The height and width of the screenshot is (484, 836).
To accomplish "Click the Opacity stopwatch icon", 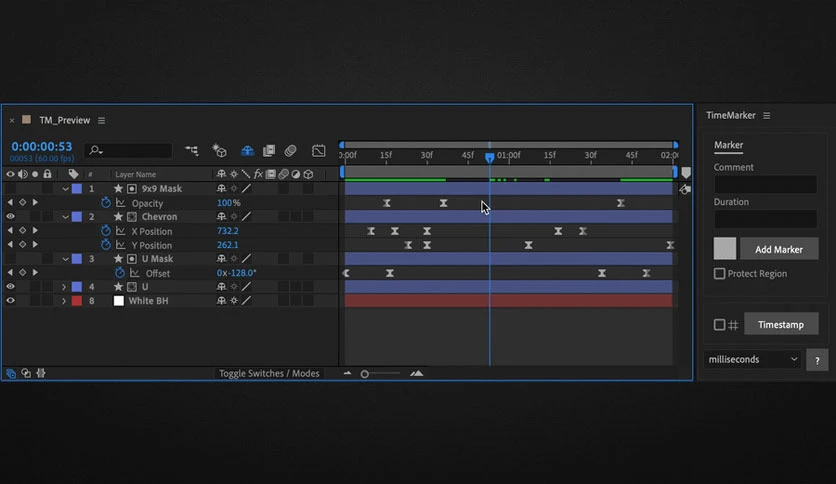I will (x=106, y=203).
